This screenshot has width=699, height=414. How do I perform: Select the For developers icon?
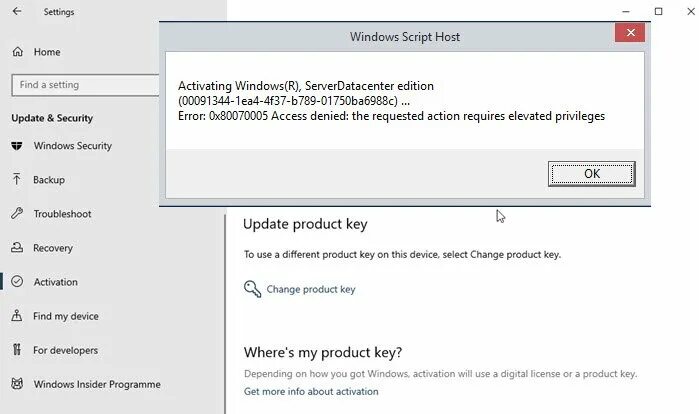point(17,350)
